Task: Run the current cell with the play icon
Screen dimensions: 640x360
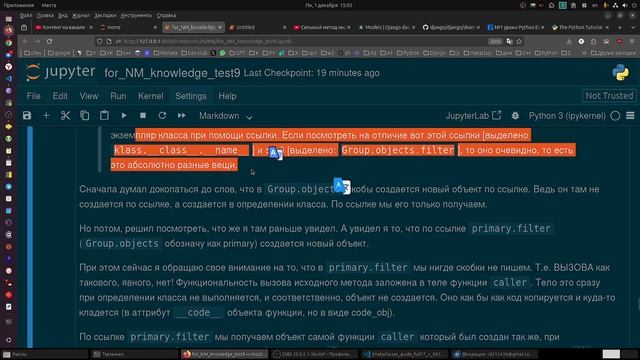Action: point(124,116)
